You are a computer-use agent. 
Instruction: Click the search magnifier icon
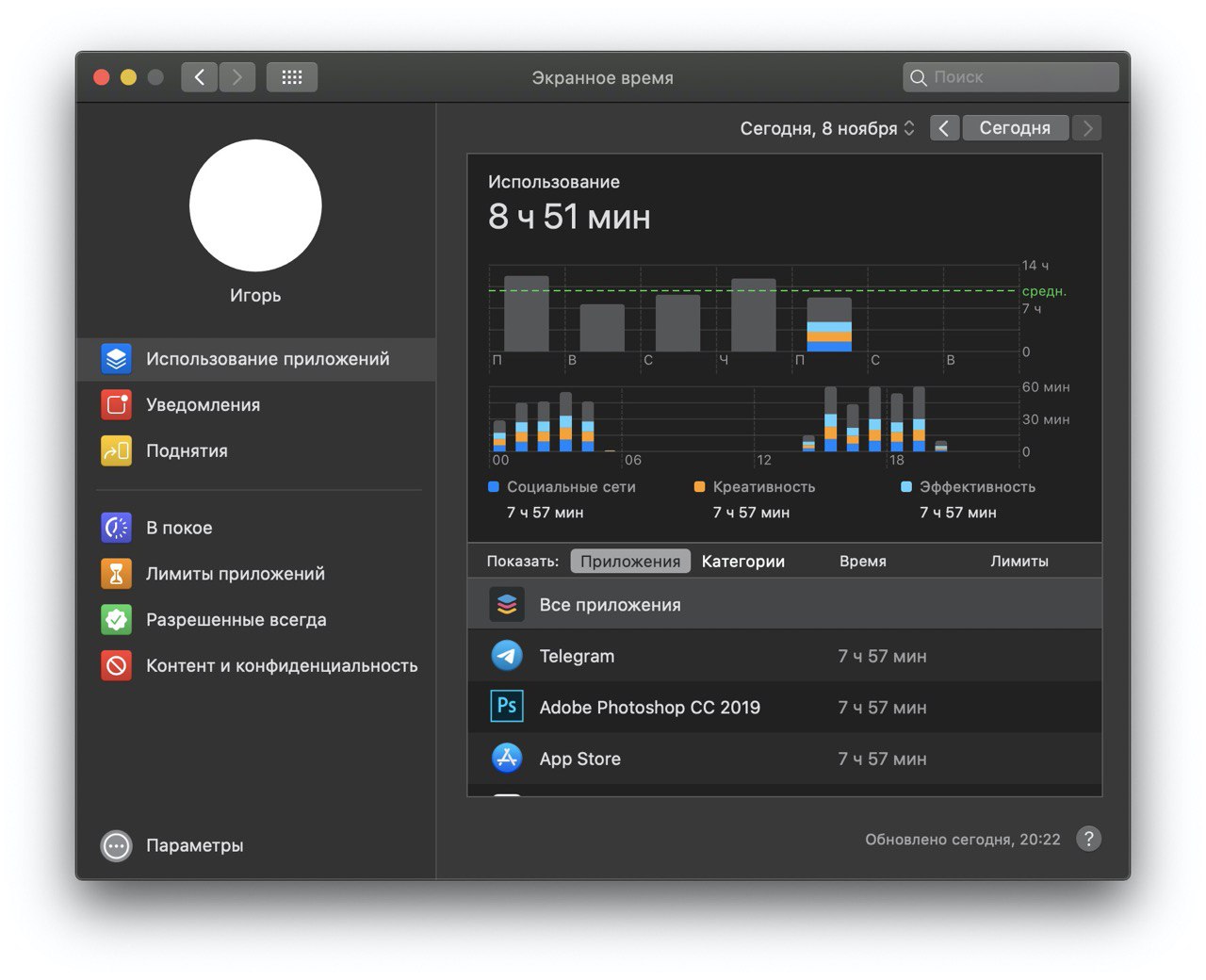[919, 77]
